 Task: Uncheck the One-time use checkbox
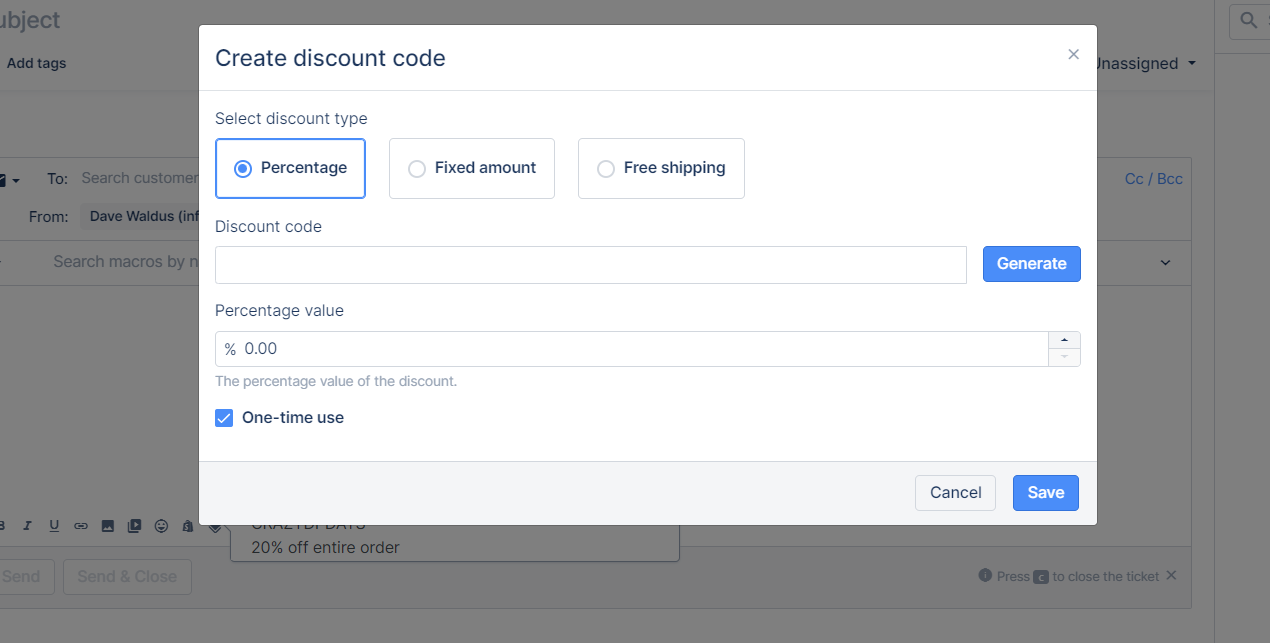(x=224, y=418)
